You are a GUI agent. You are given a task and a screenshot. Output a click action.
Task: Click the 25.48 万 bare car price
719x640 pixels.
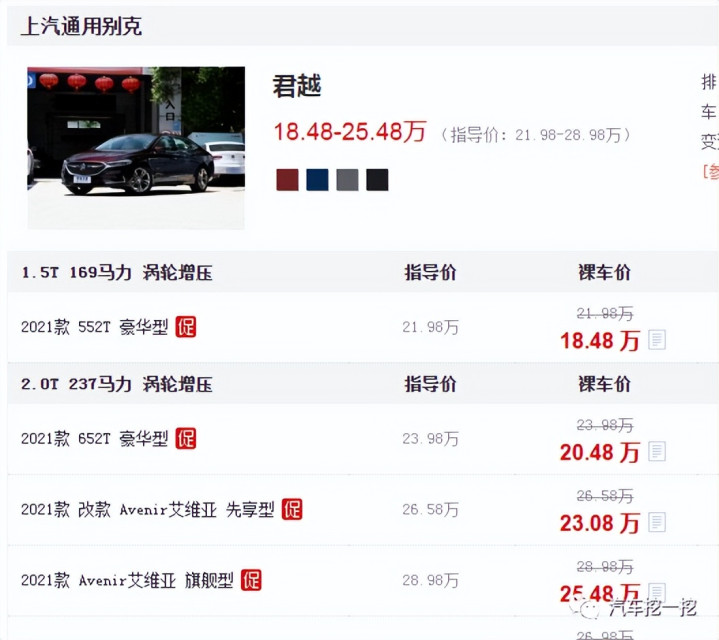click(x=599, y=594)
